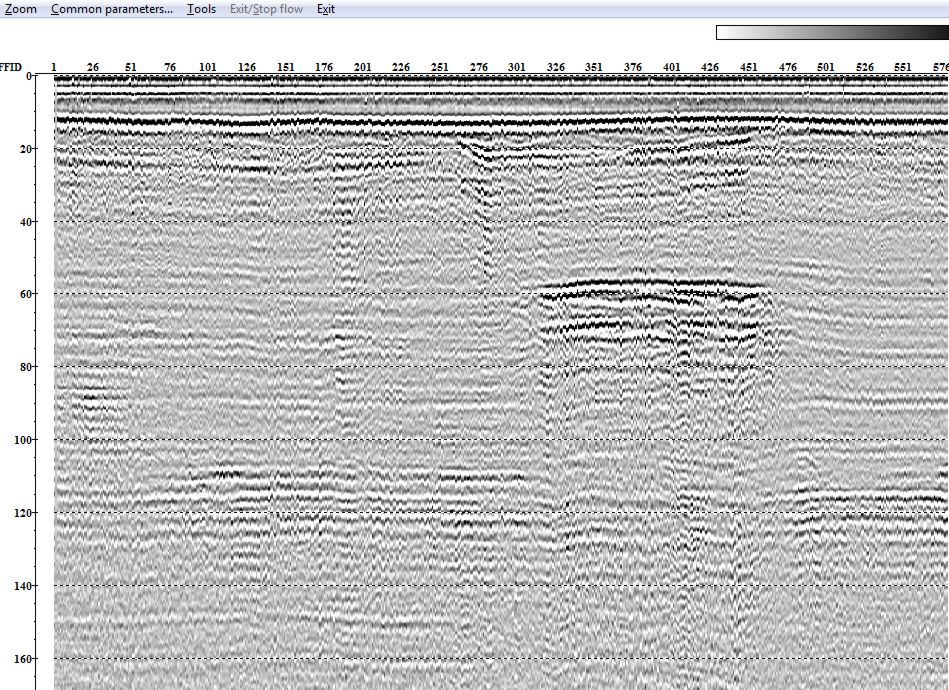Click time axis label 160
The height and width of the screenshot is (690, 949).
22,659
